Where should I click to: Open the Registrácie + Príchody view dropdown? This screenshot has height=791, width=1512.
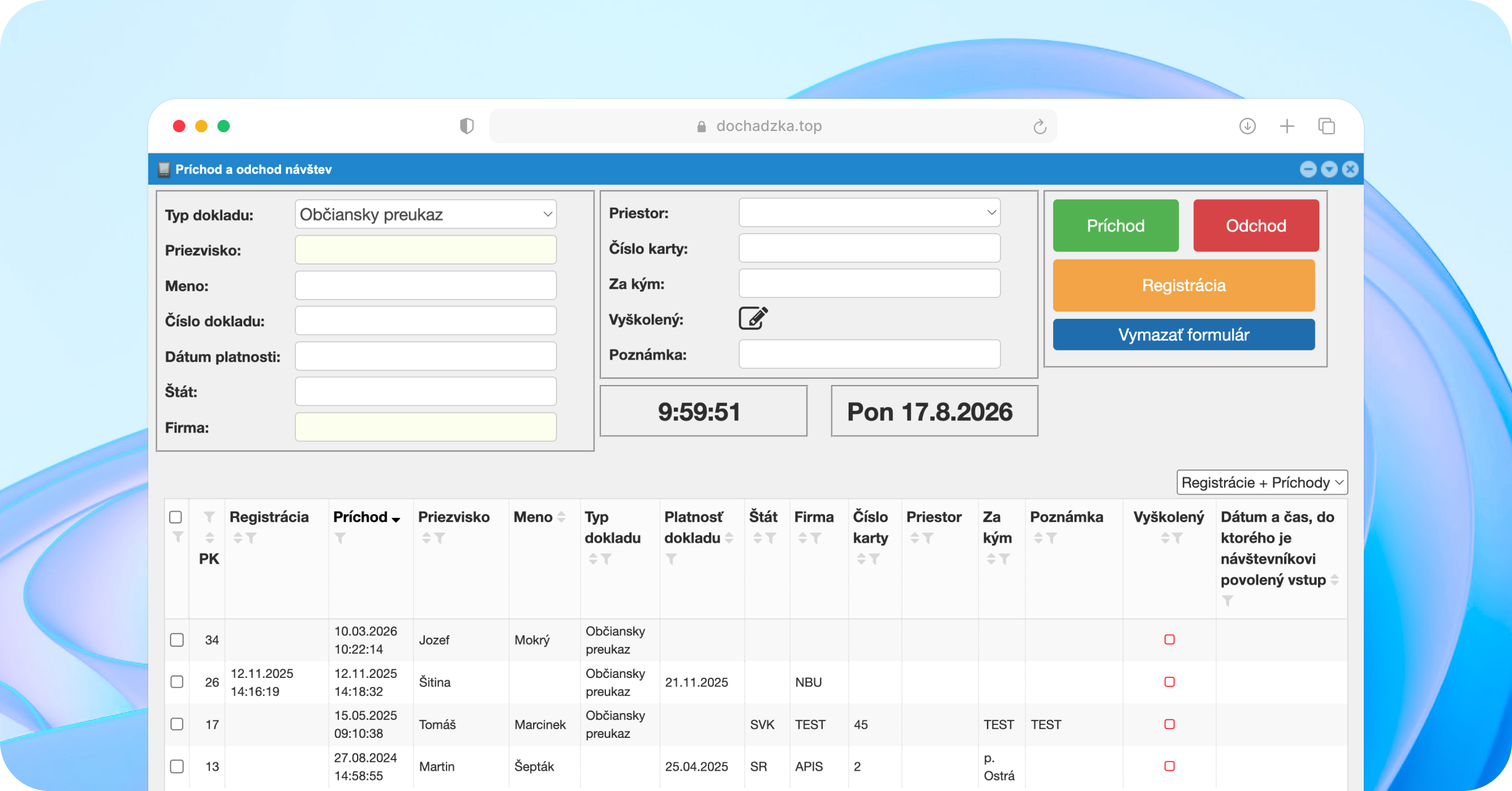pos(1262,483)
